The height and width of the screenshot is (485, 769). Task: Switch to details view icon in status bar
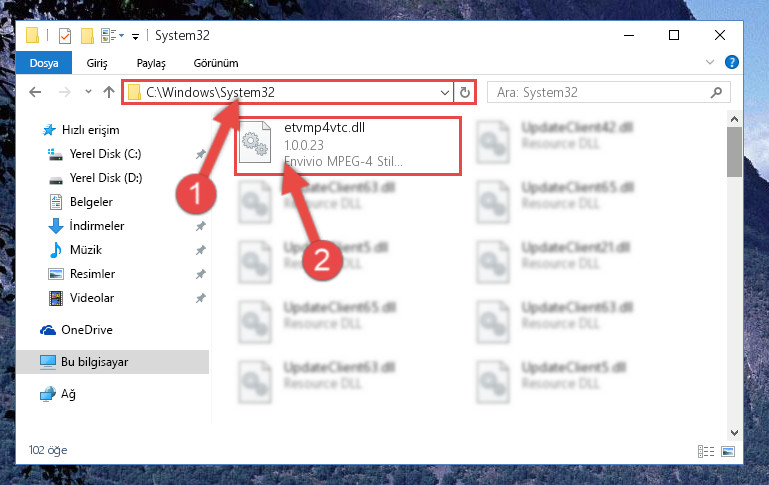(x=706, y=451)
